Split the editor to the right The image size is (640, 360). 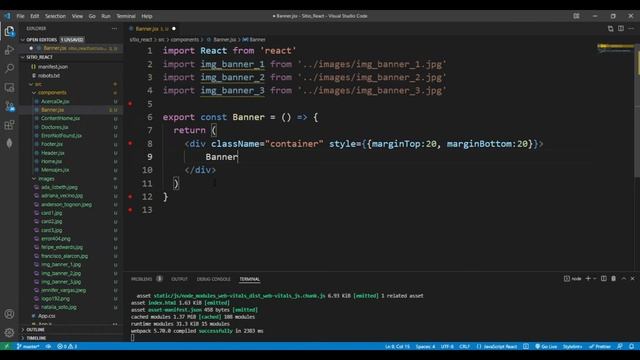pos(621,29)
